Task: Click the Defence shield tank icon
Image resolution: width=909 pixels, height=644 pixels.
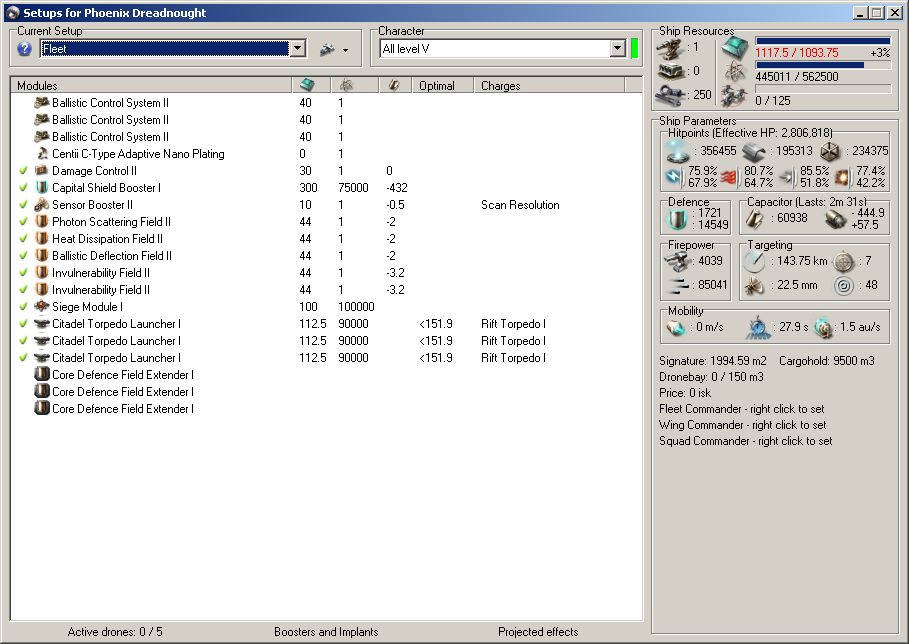Action: tap(677, 219)
